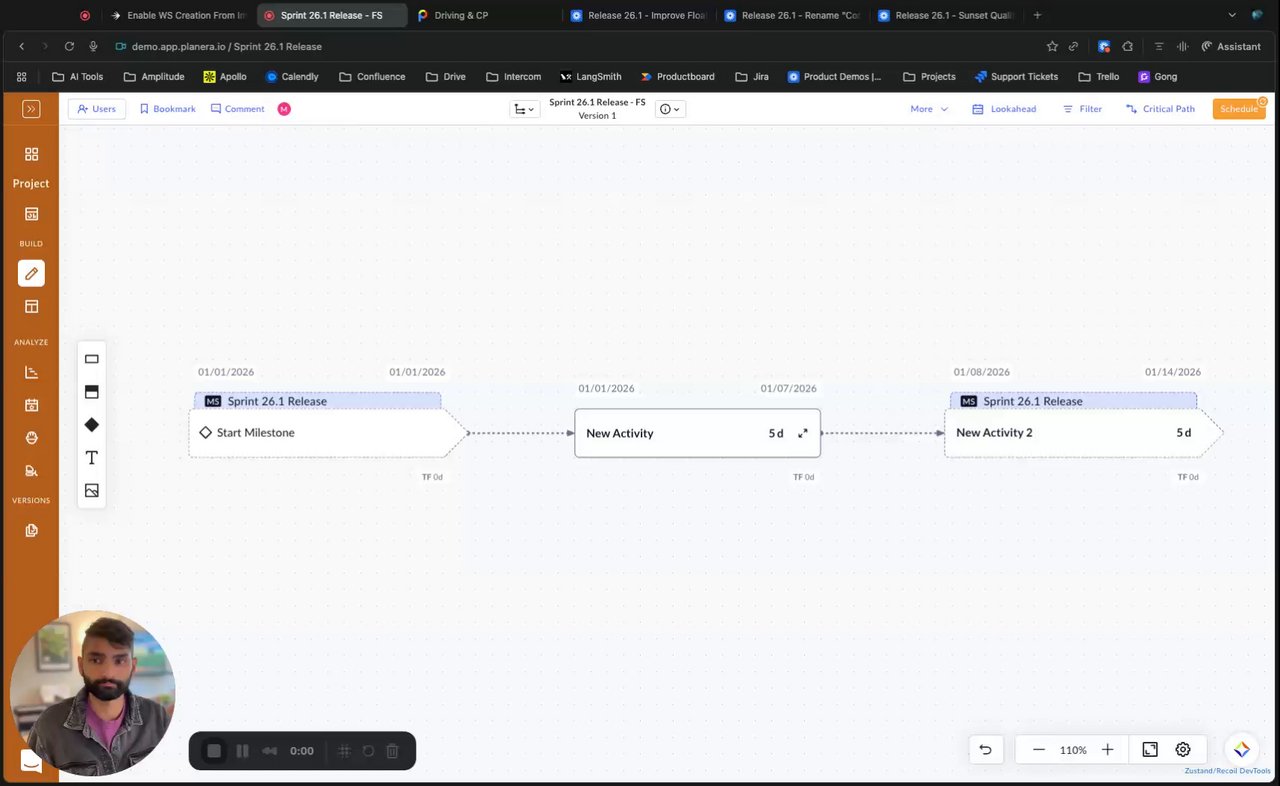Open the Filter options
The width and height of the screenshot is (1280, 786).
click(x=1082, y=109)
